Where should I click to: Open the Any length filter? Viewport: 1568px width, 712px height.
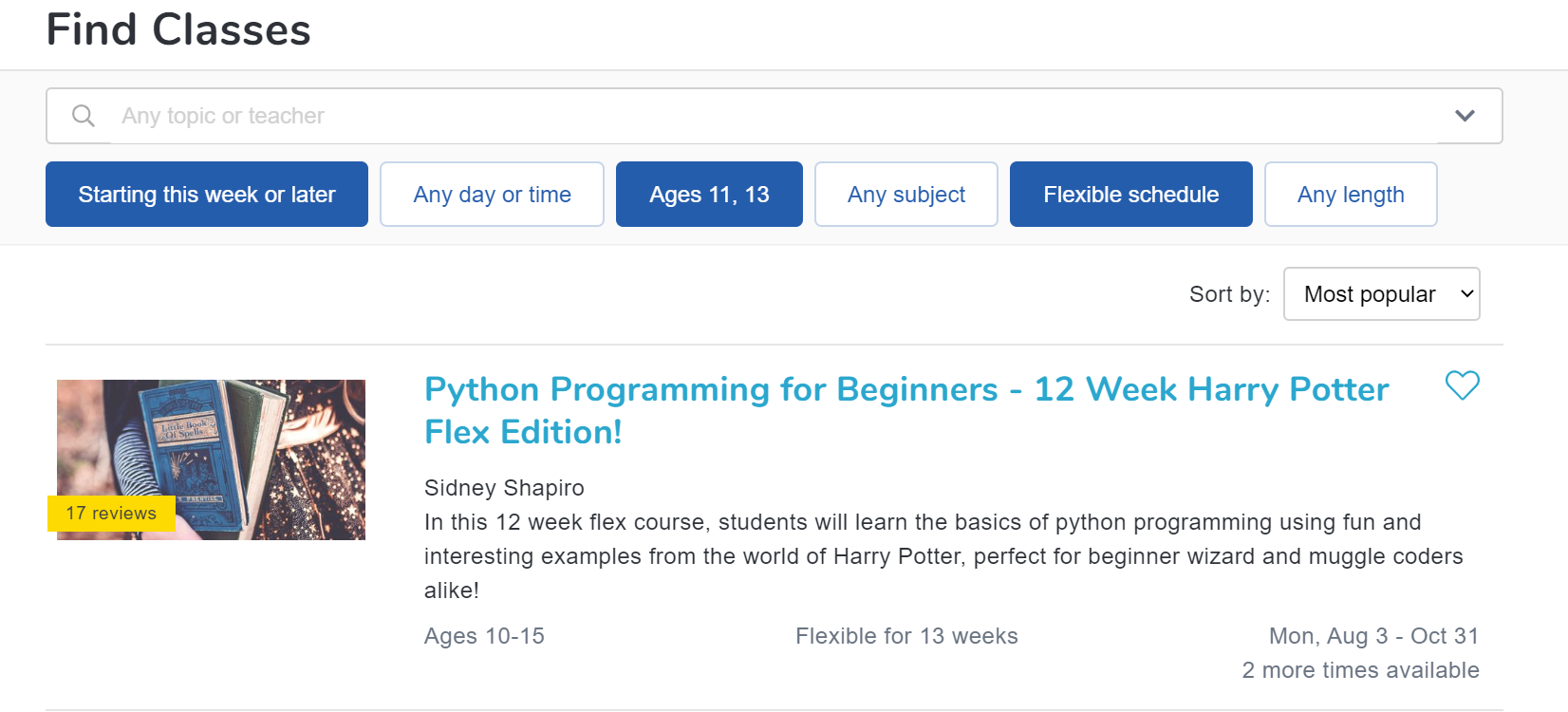[1351, 195]
